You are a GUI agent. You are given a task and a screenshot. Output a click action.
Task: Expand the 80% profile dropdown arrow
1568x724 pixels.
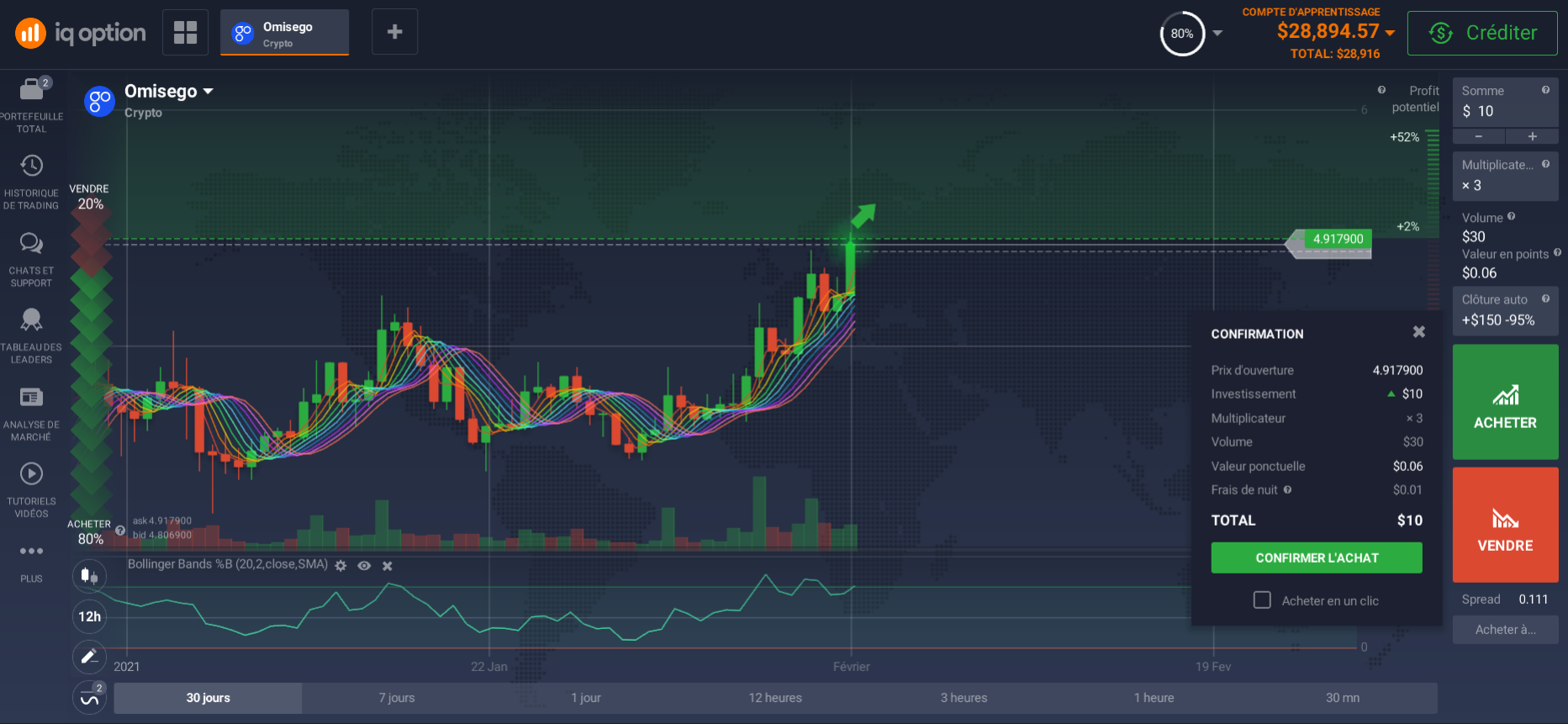[x=1217, y=34]
